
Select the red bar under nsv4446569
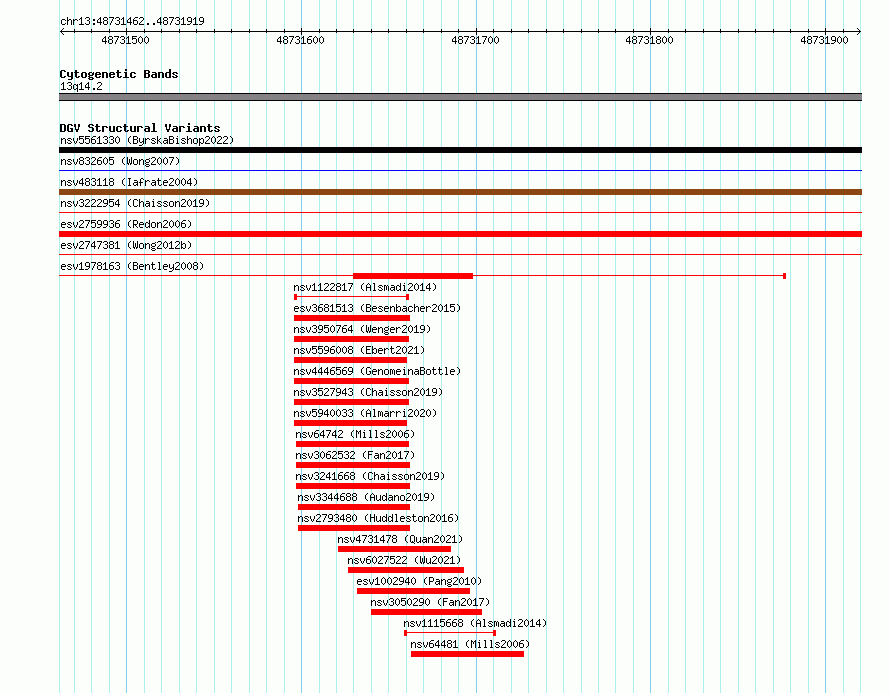[x=351, y=381]
